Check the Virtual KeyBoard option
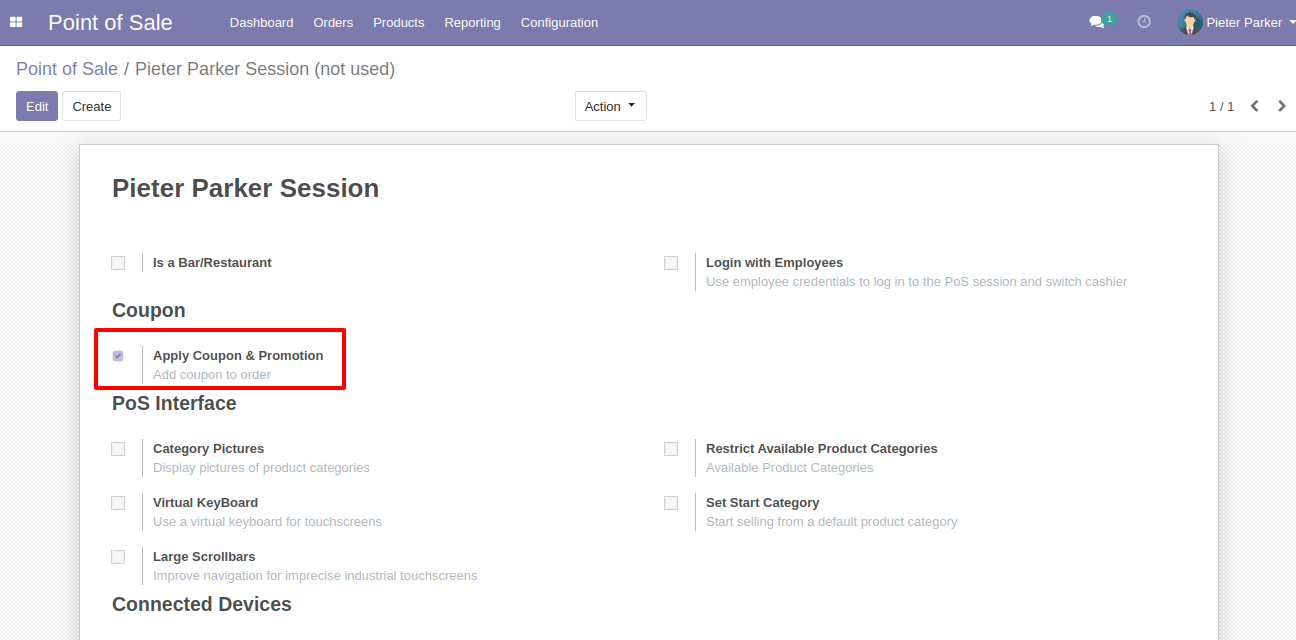Image resolution: width=1296 pixels, height=640 pixels. (x=118, y=503)
